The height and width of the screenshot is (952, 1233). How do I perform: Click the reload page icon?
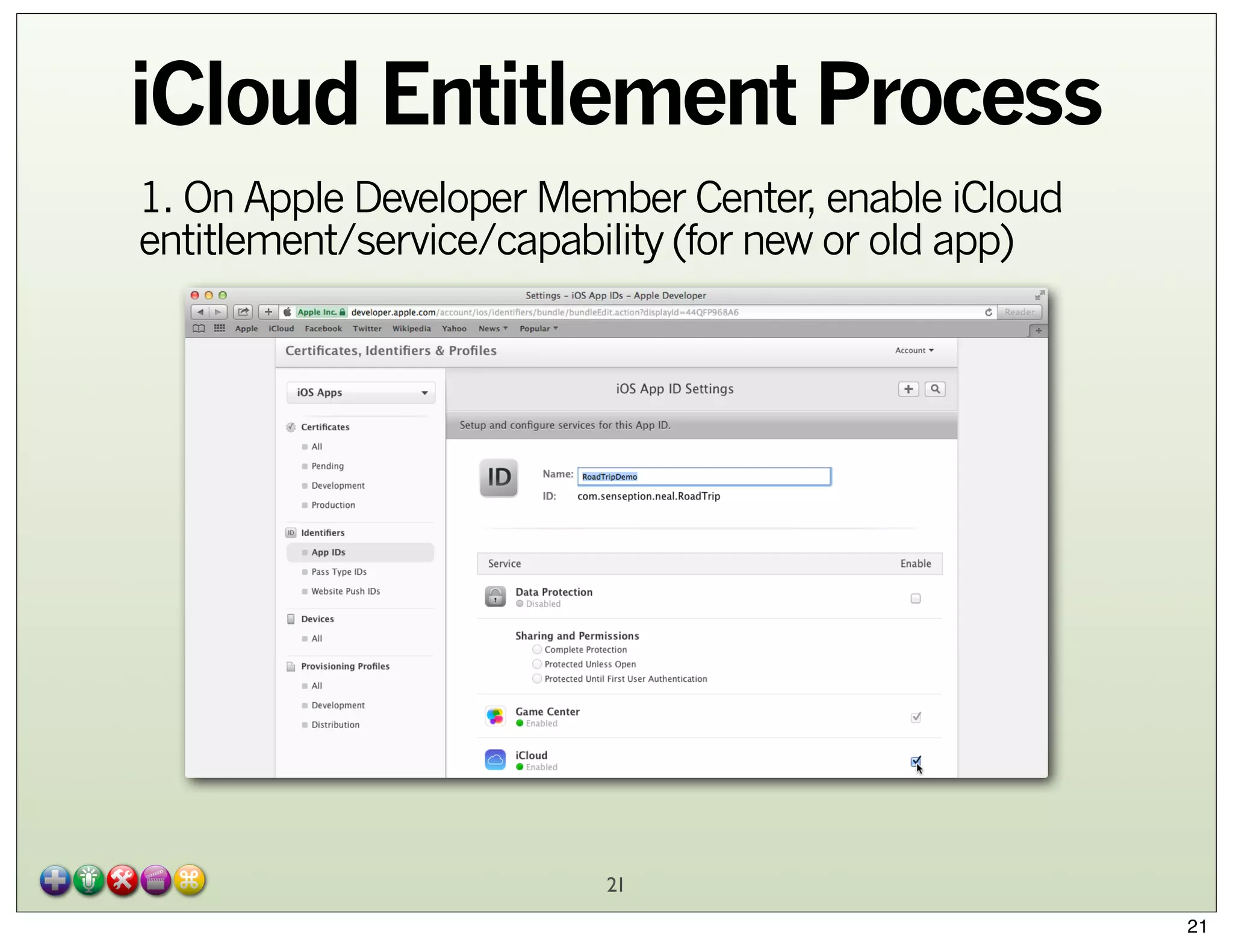click(988, 312)
